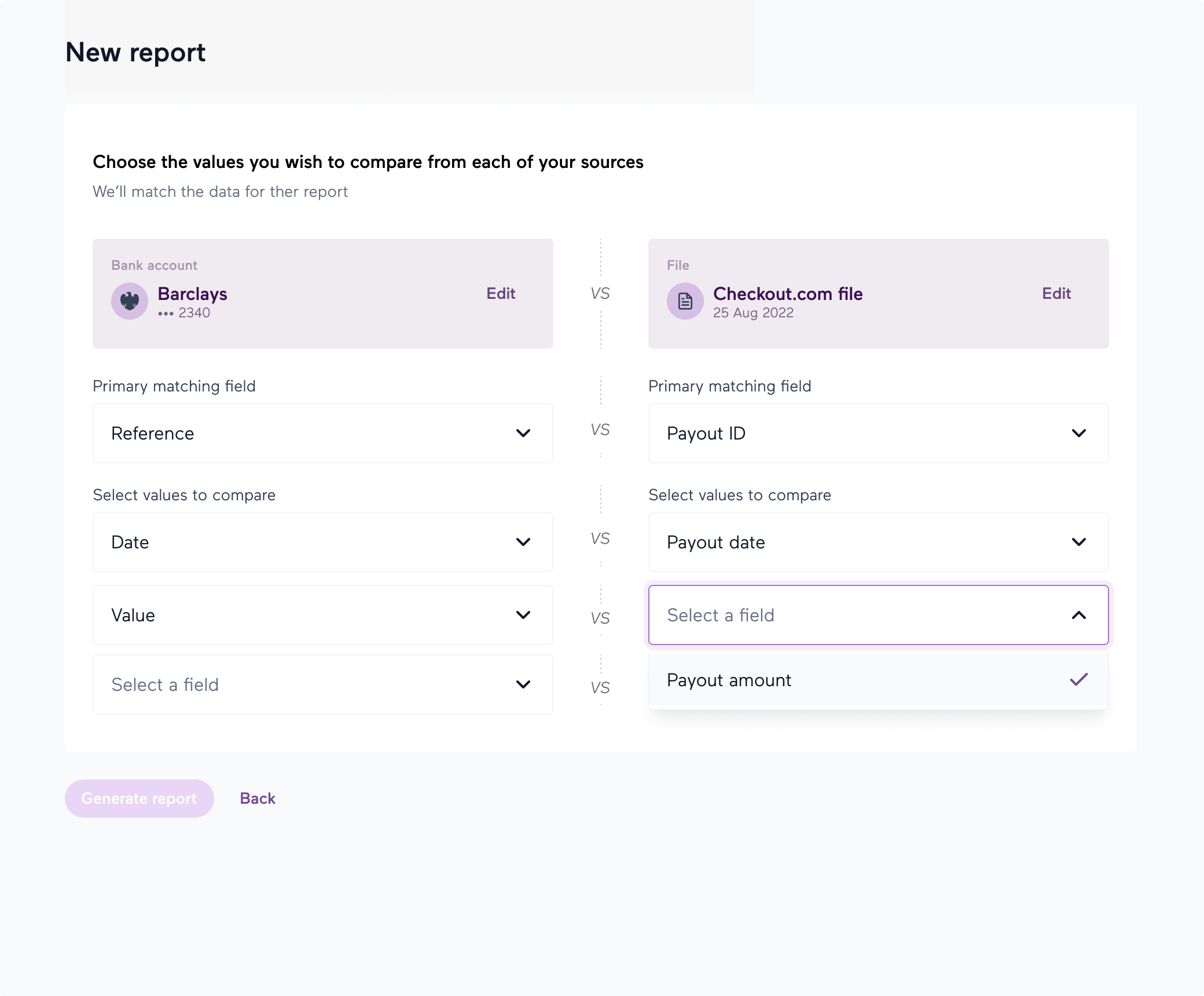Edit the Checkout.com file source
1204x996 pixels.
(x=1056, y=294)
